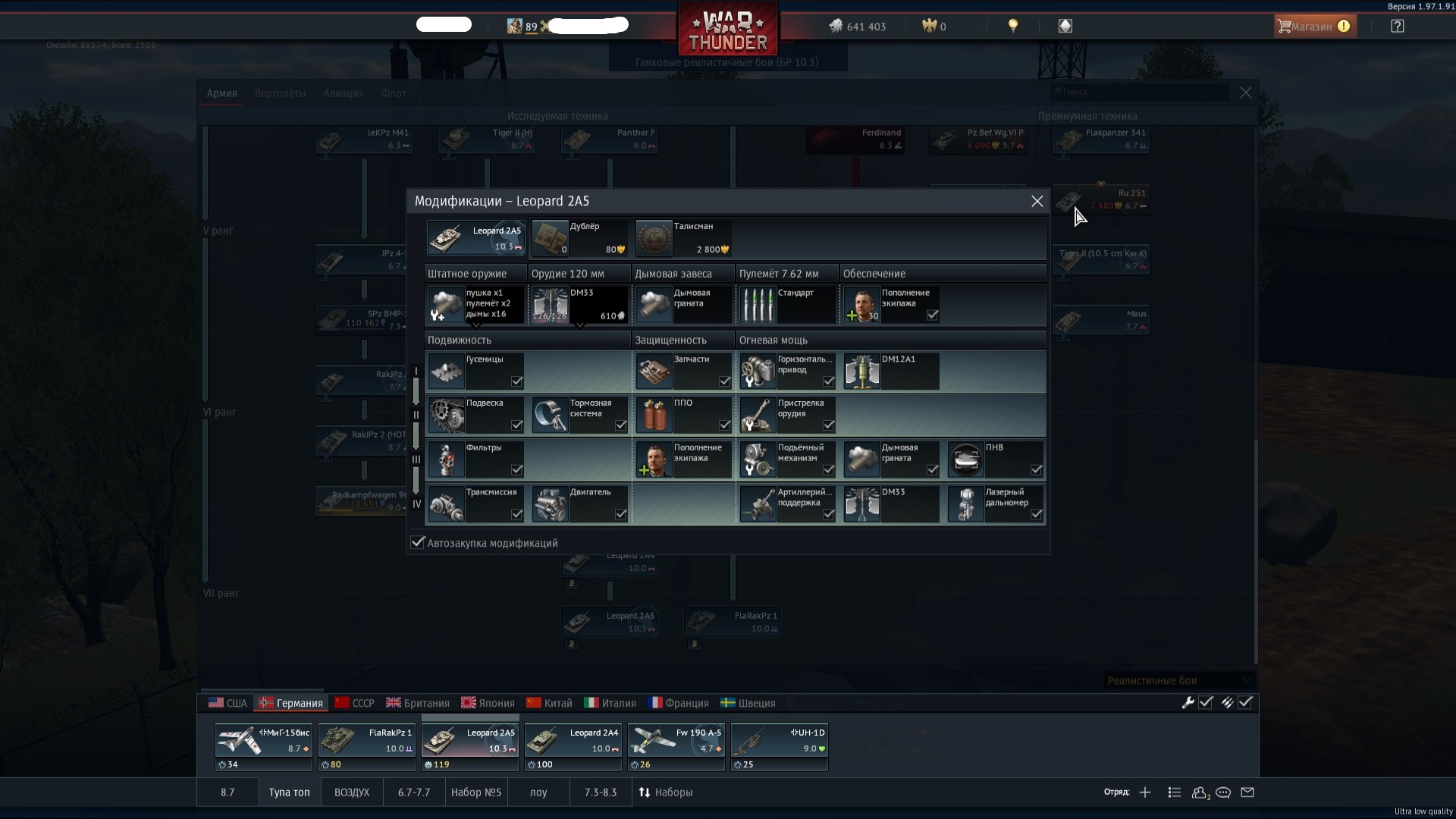The width and height of the screenshot is (1456, 819).
Task: Click the Гусеницы tracks modification
Action: click(475, 371)
